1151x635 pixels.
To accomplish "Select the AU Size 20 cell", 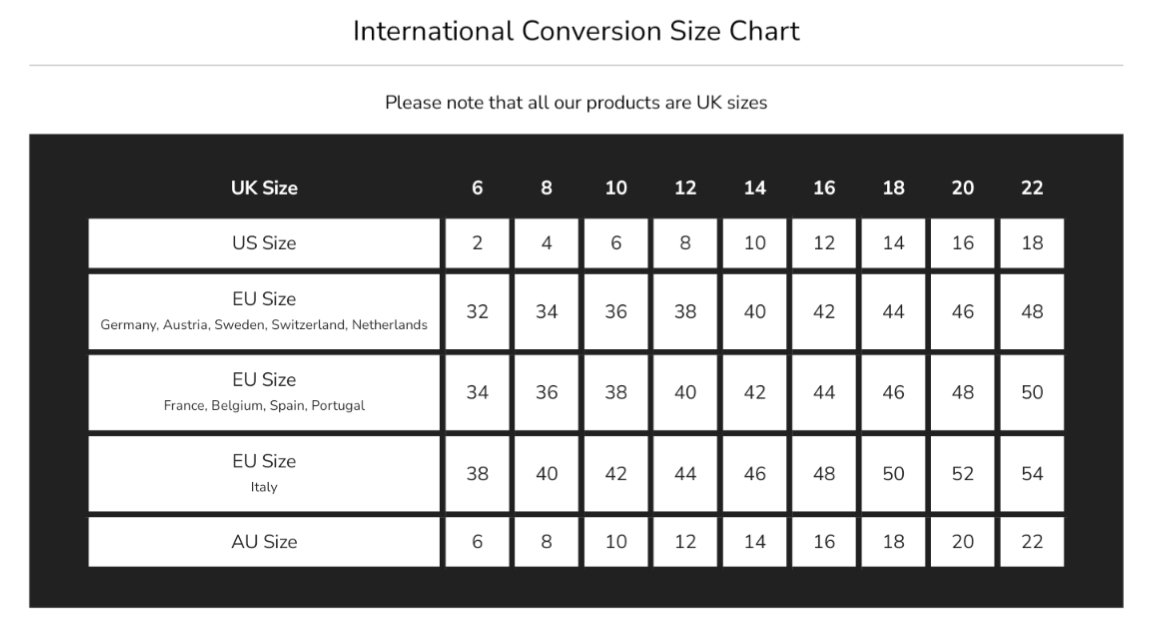I will (963, 542).
